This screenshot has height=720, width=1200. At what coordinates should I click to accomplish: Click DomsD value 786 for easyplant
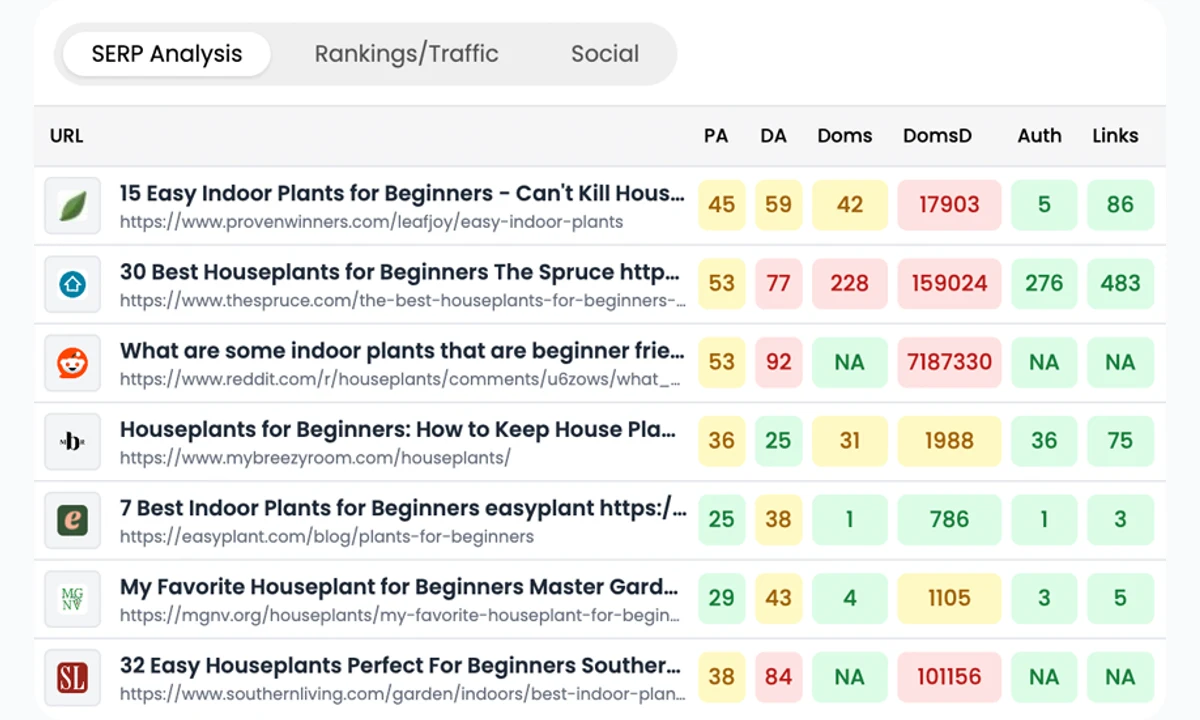click(949, 520)
